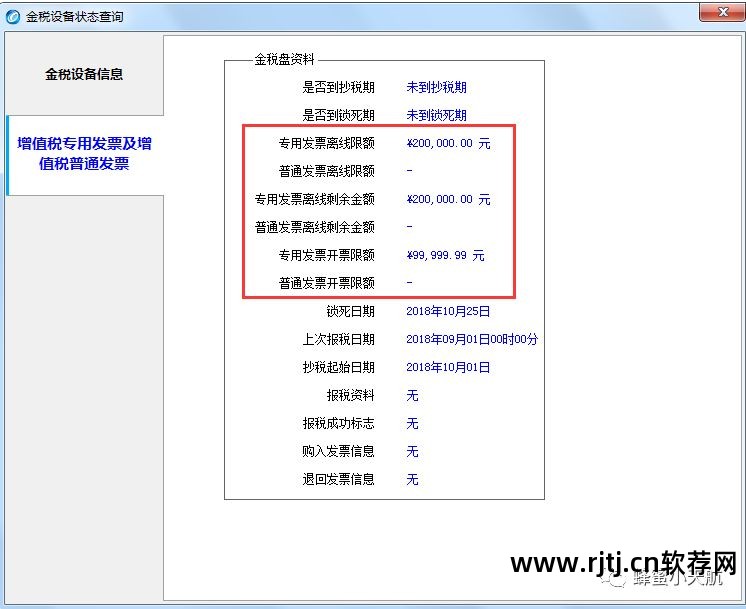Click the 无 value beside 退回发票信息
This screenshot has height=609, width=746.
coord(412,479)
